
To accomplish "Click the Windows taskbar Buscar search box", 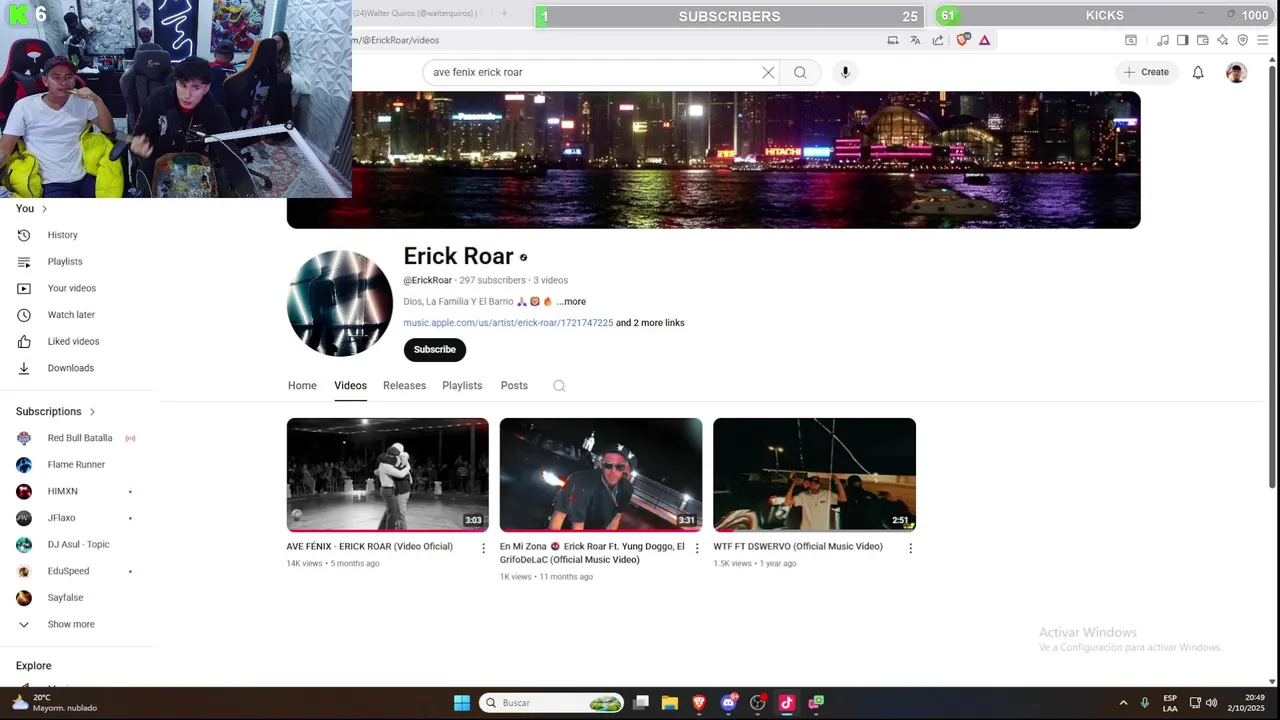I will tap(552, 703).
